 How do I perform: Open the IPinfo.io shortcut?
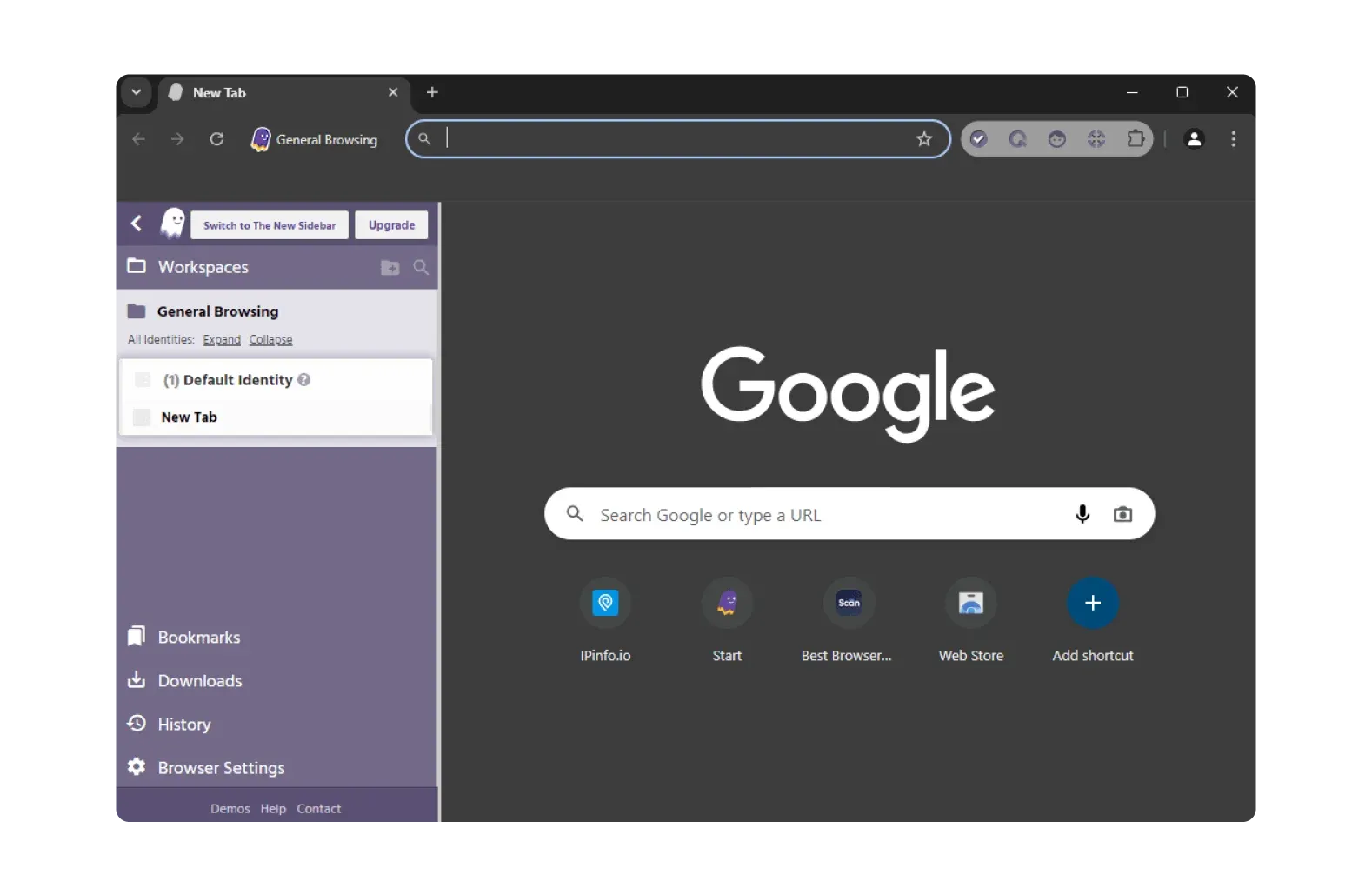[x=605, y=620]
